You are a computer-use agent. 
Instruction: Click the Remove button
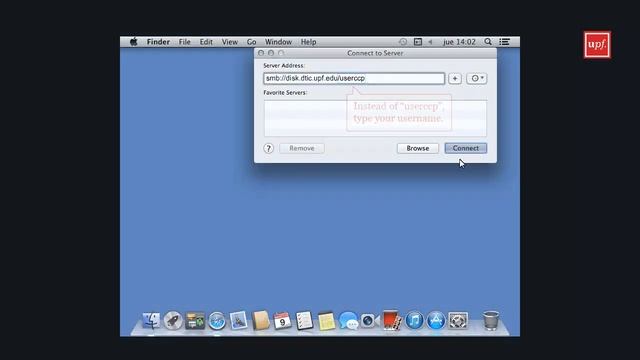click(302, 148)
